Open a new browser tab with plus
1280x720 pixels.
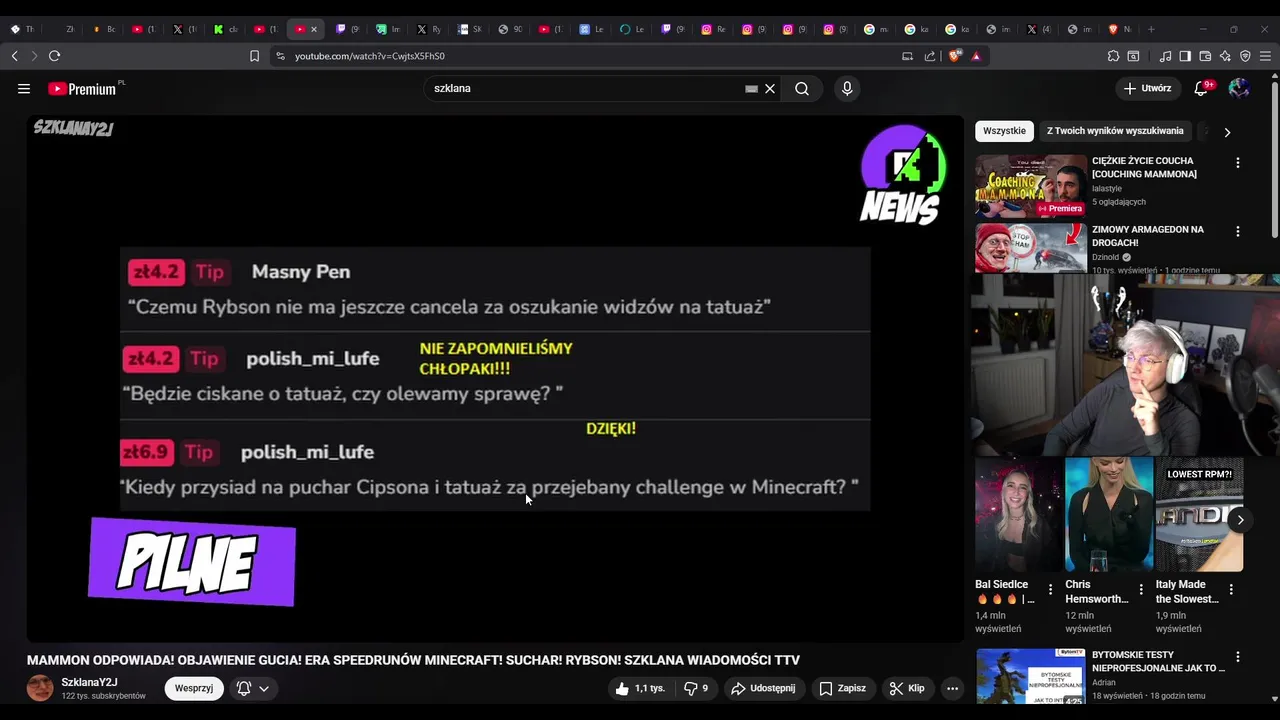(x=1151, y=29)
